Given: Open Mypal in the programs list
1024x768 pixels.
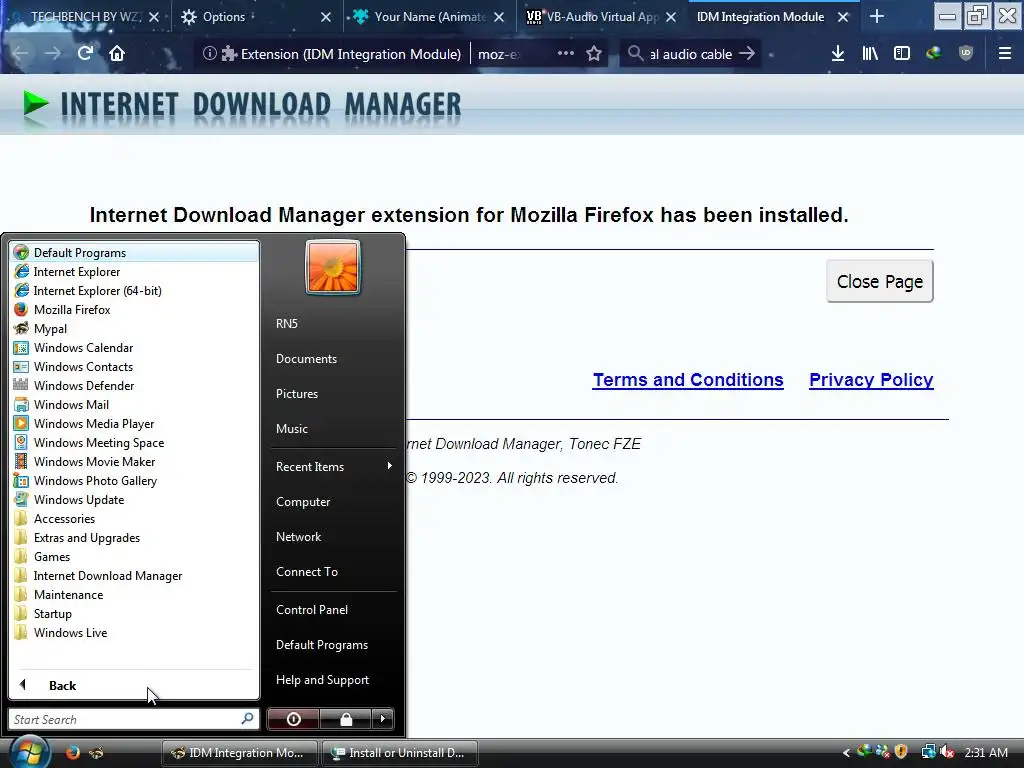Looking at the screenshot, I should point(135,328).
